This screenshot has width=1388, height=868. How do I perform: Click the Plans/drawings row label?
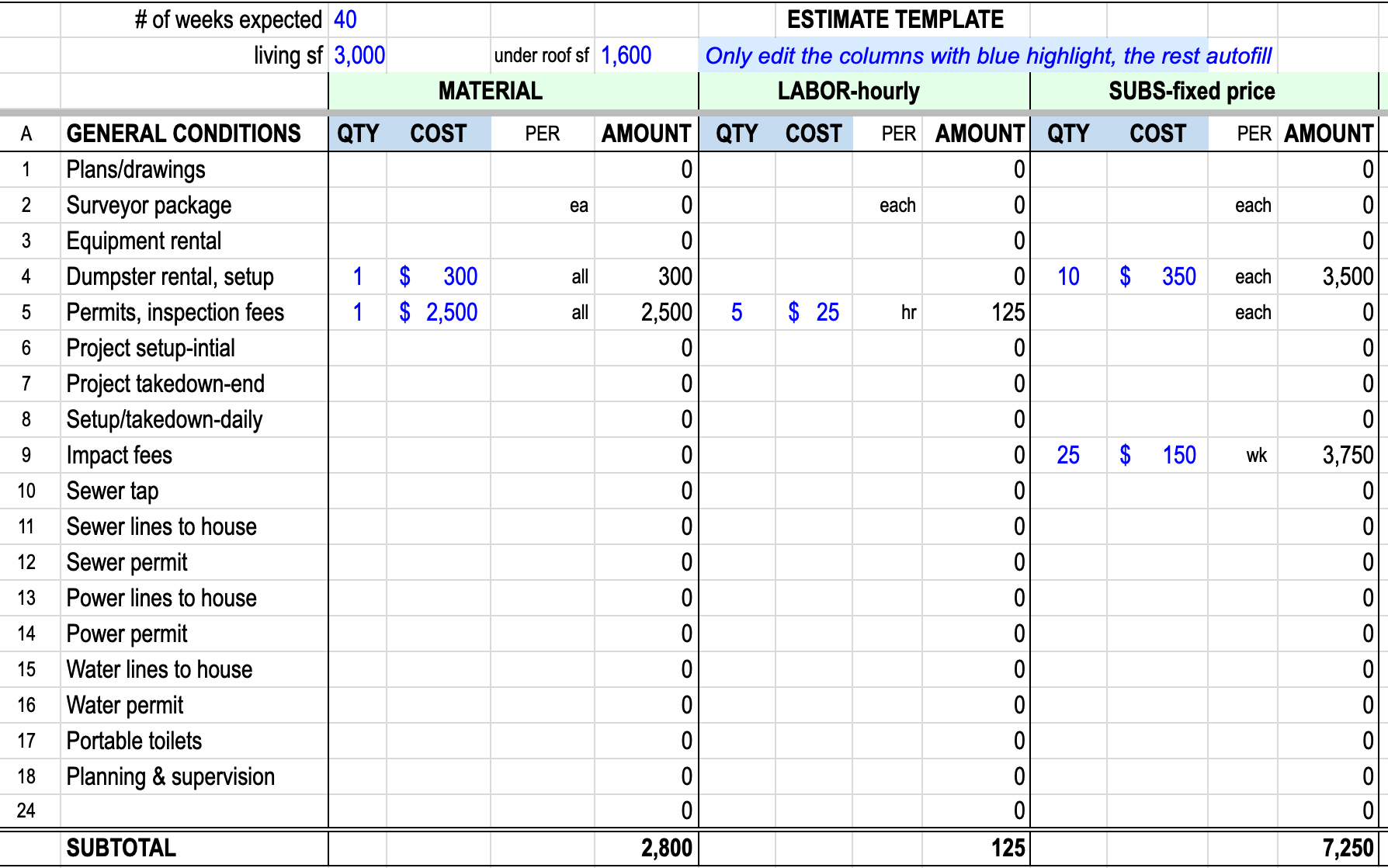tap(136, 169)
